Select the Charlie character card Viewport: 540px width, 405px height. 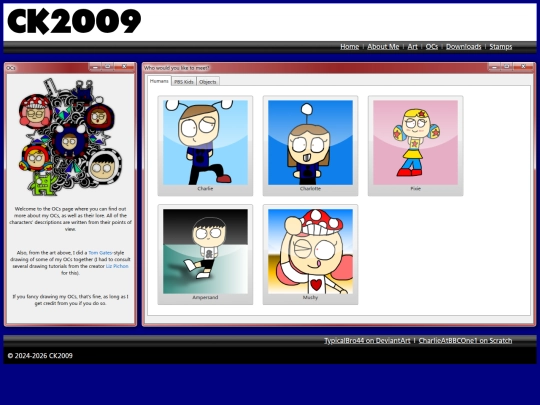click(205, 146)
